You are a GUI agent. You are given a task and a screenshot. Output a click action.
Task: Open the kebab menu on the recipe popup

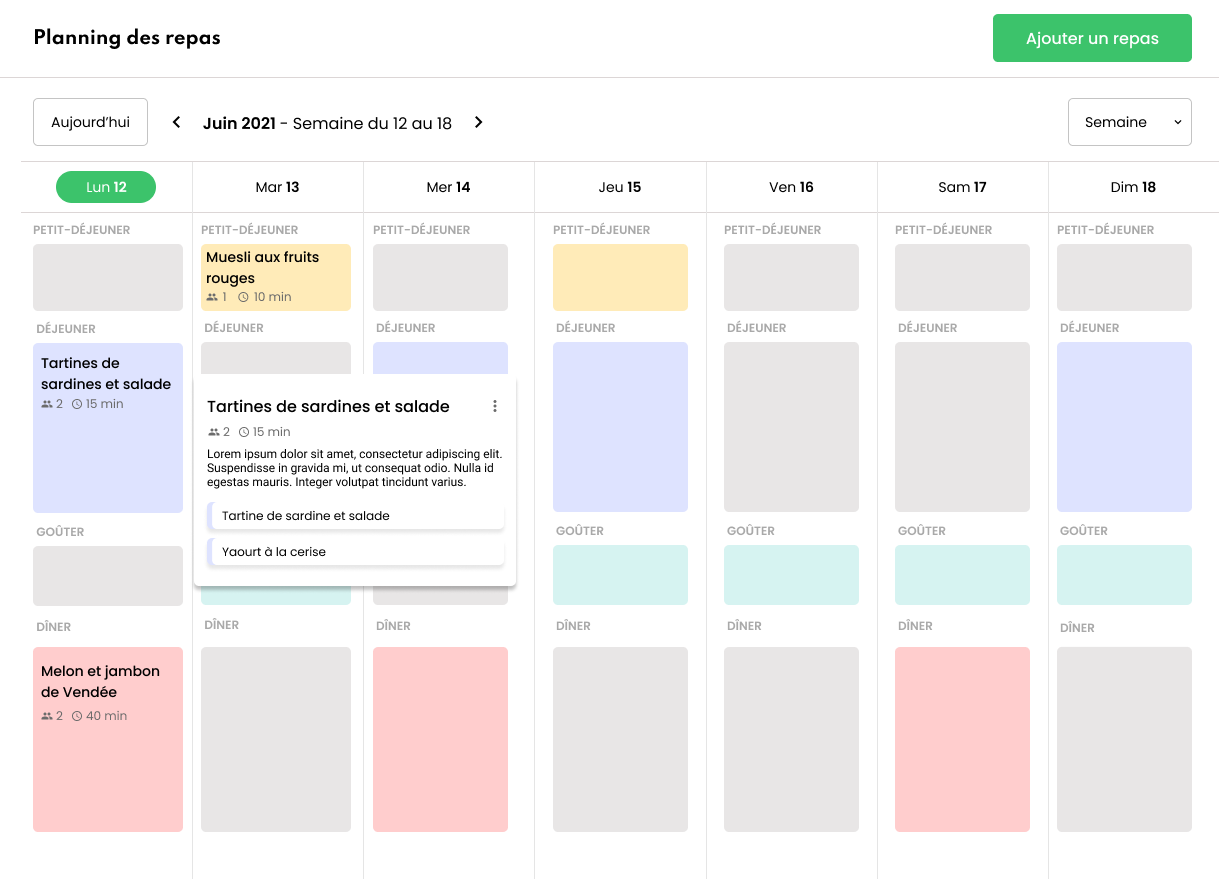(494, 405)
